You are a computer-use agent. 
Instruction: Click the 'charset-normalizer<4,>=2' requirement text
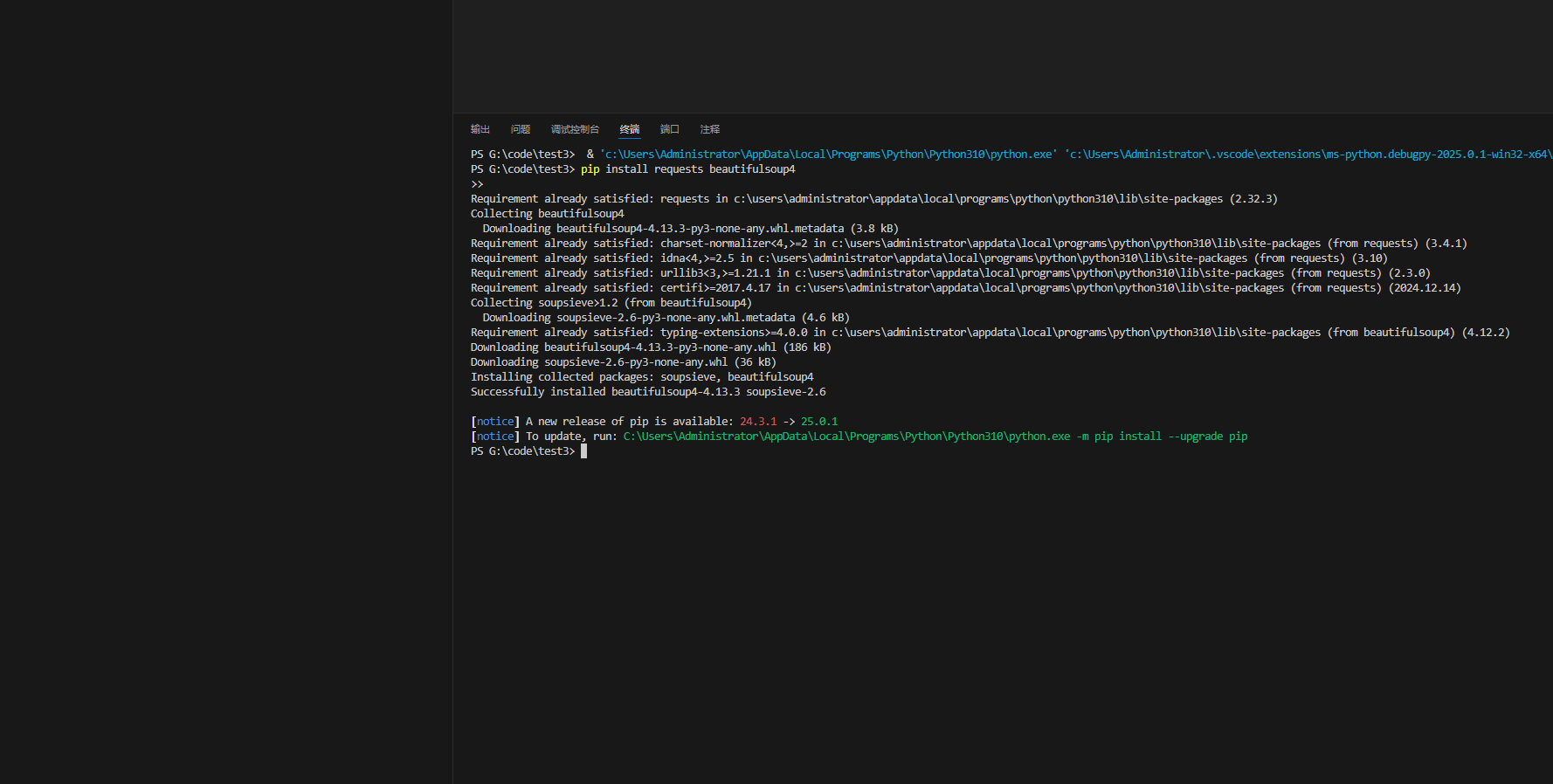(734, 244)
